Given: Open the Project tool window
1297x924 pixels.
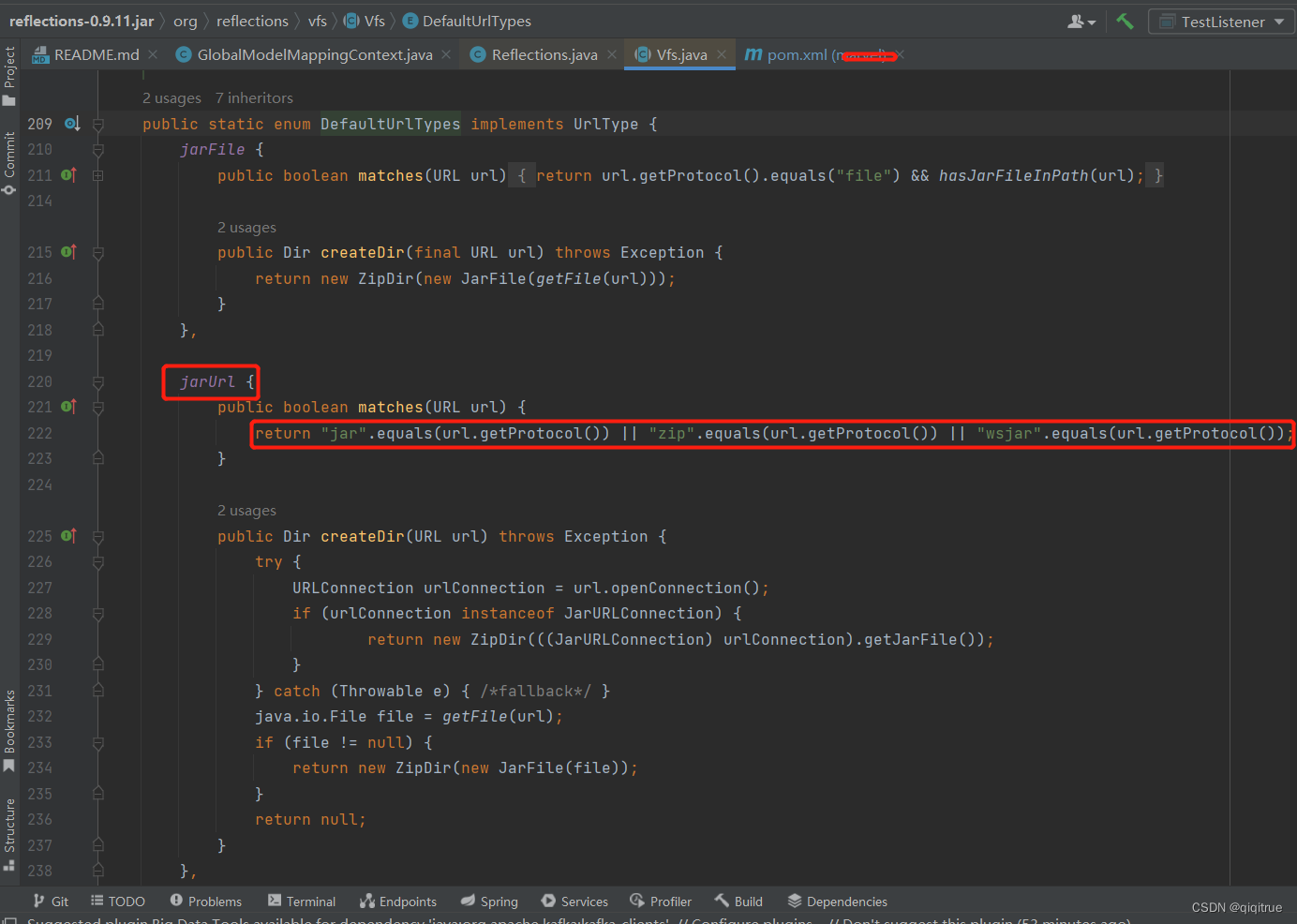Looking at the screenshot, I should pyautogui.click(x=9, y=76).
